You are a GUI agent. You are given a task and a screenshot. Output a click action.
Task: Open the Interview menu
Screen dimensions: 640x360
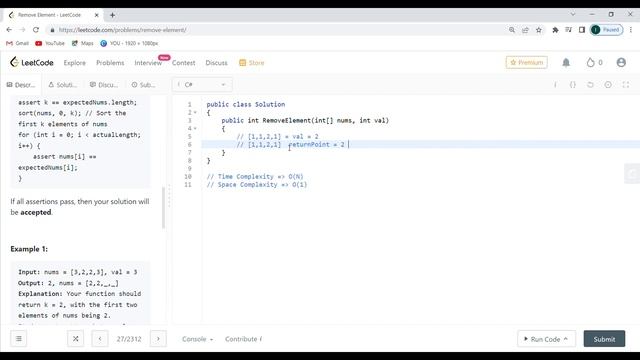pyautogui.click(x=148, y=63)
